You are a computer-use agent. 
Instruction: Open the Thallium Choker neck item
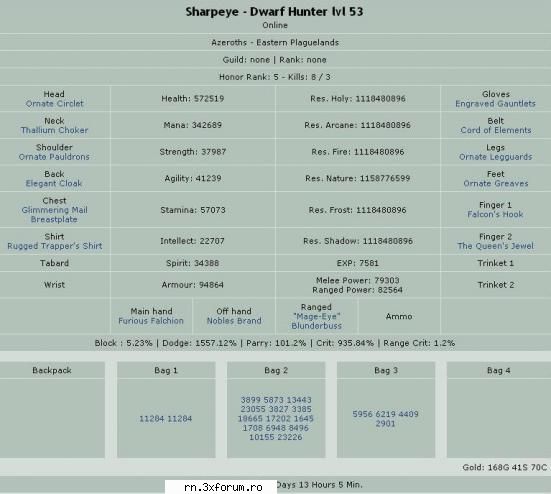[x=54, y=130]
